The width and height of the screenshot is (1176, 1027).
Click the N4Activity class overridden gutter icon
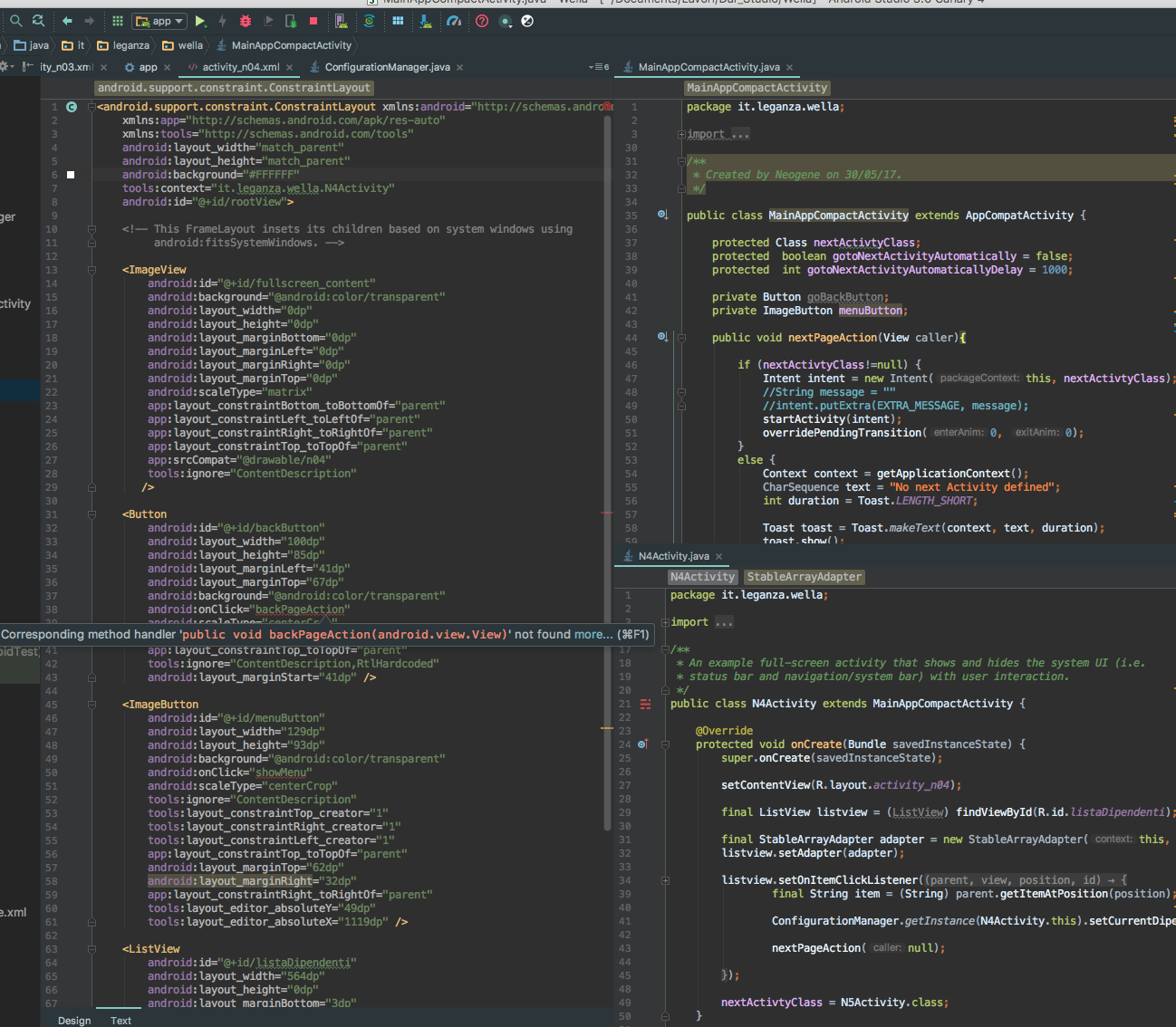645,704
